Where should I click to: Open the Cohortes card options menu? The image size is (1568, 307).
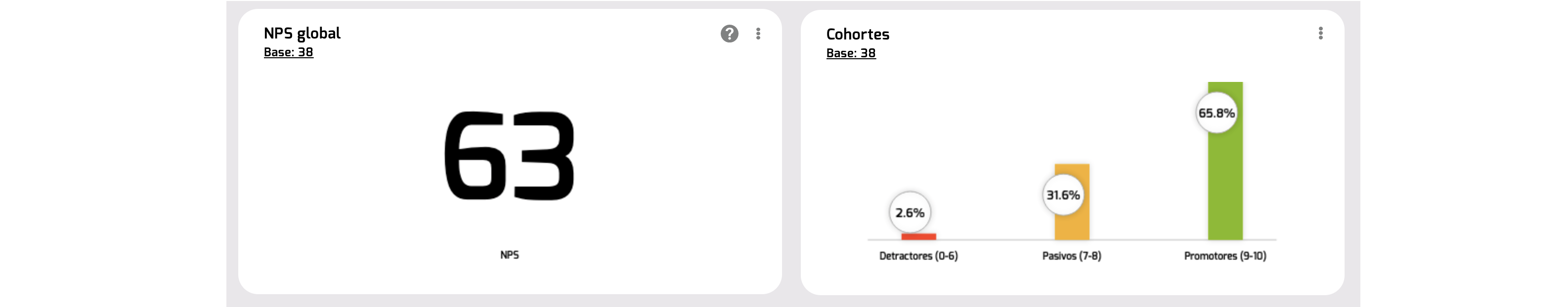pos(1320,34)
